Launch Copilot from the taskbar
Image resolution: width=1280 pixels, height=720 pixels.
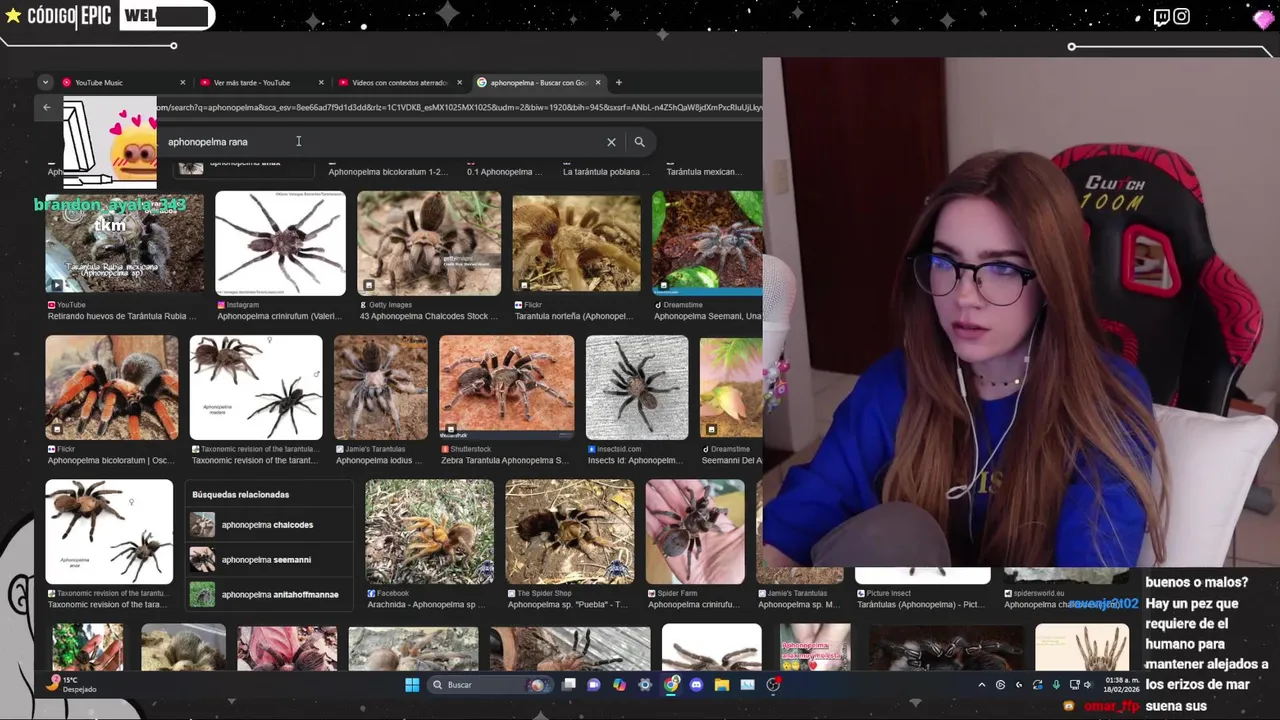coord(619,685)
